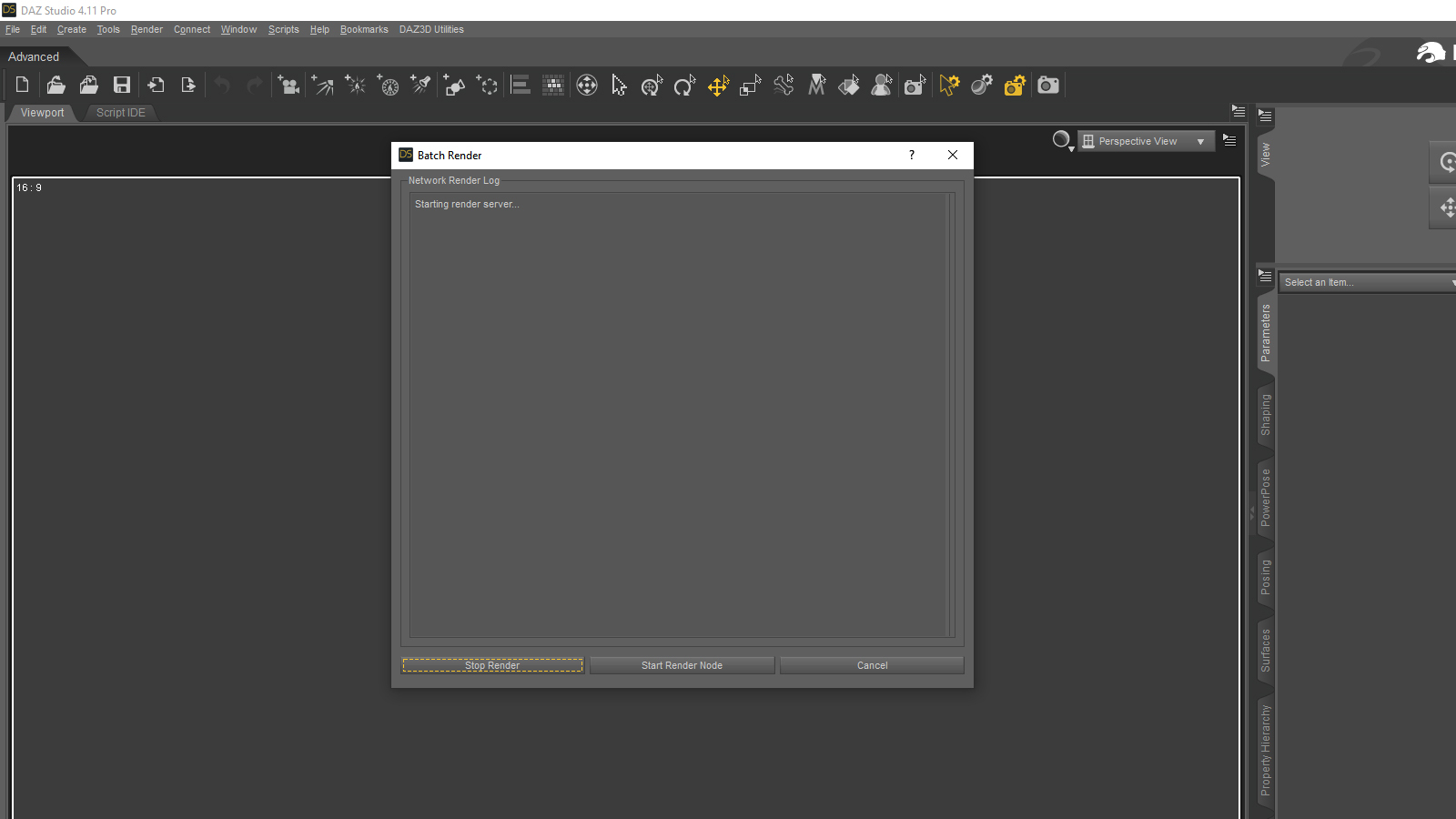Click the Open File folder icon

click(56, 86)
